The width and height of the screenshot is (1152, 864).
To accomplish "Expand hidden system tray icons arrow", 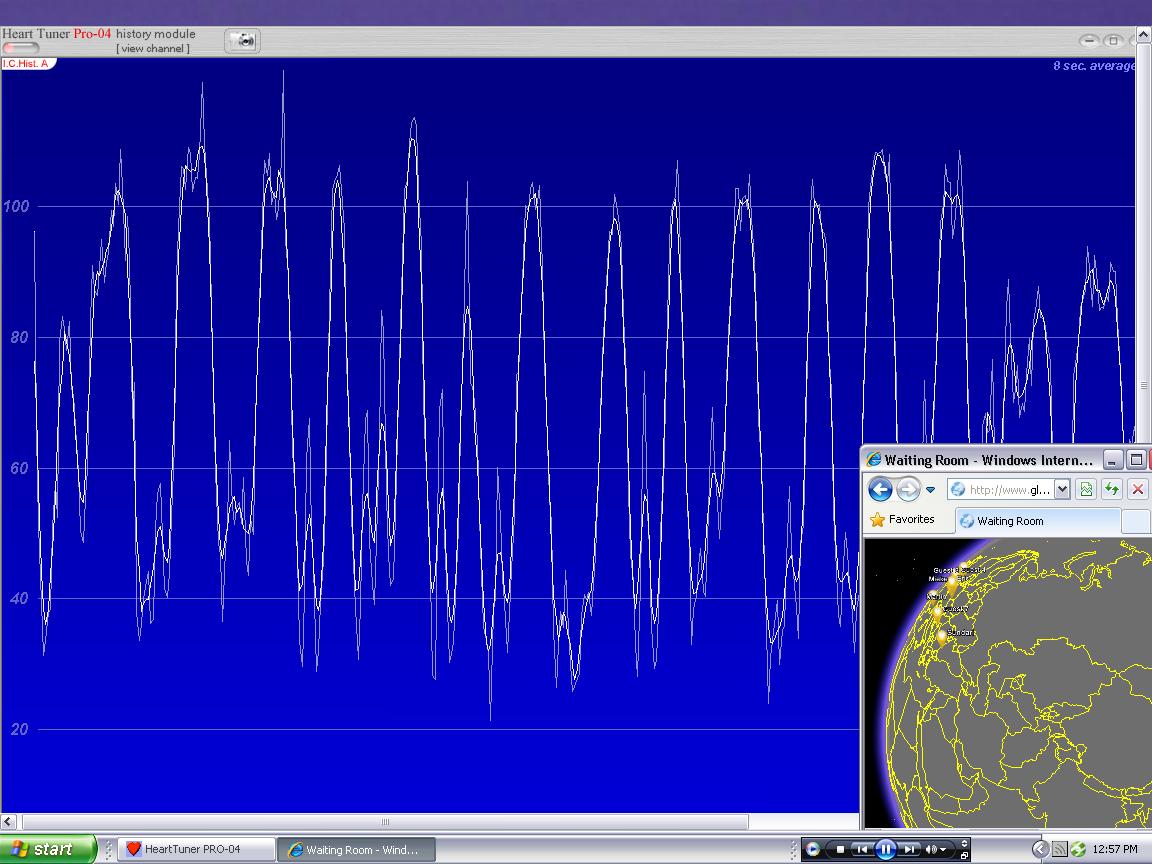I will (x=1040, y=849).
